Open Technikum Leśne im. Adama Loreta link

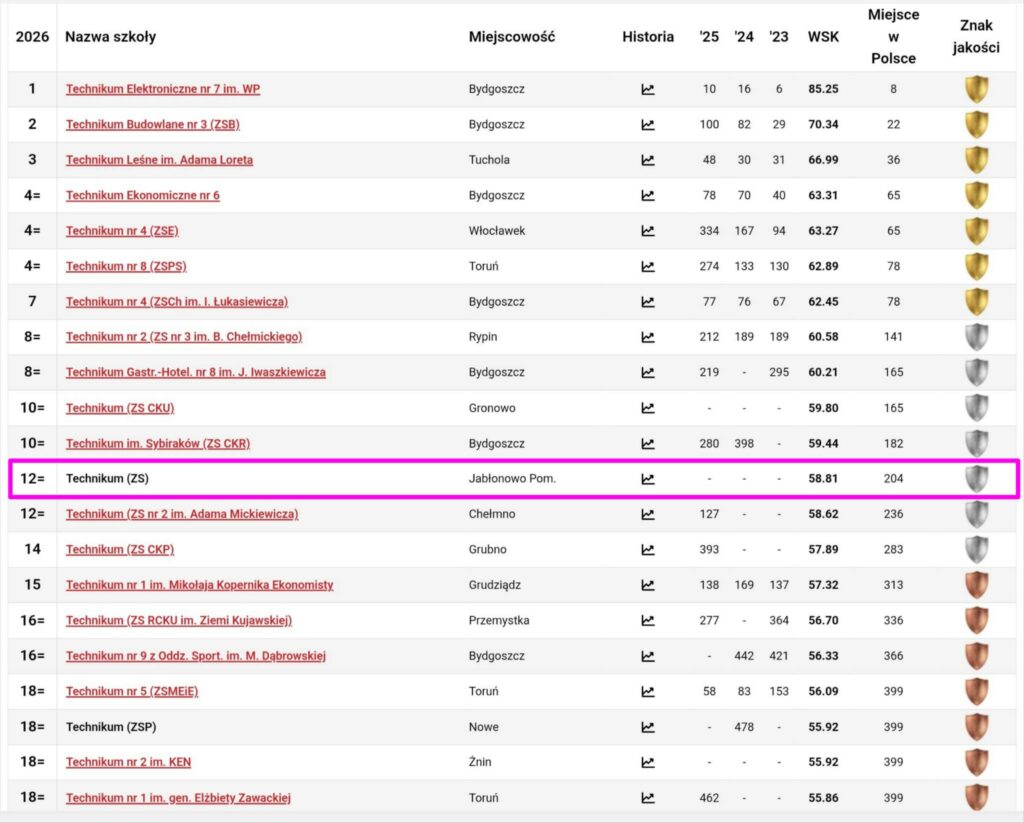pos(159,160)
